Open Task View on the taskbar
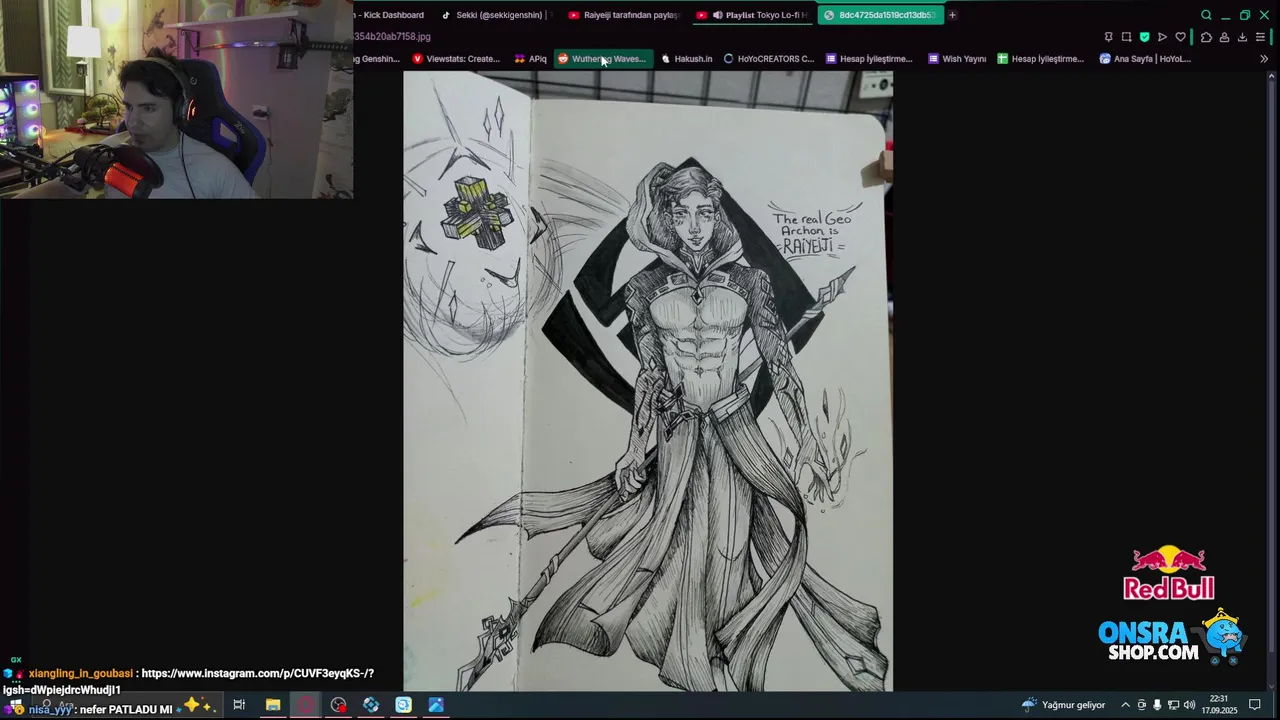Image resolution: width=1280 pixels, height=720 pixels. 239,705
